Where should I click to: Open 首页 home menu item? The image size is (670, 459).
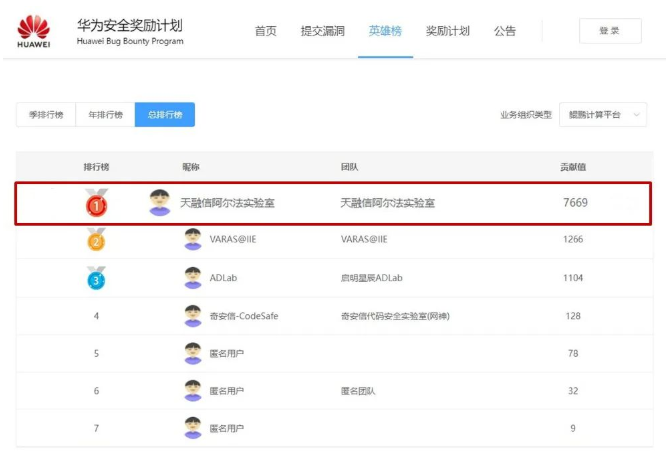(x=265, y=31)
